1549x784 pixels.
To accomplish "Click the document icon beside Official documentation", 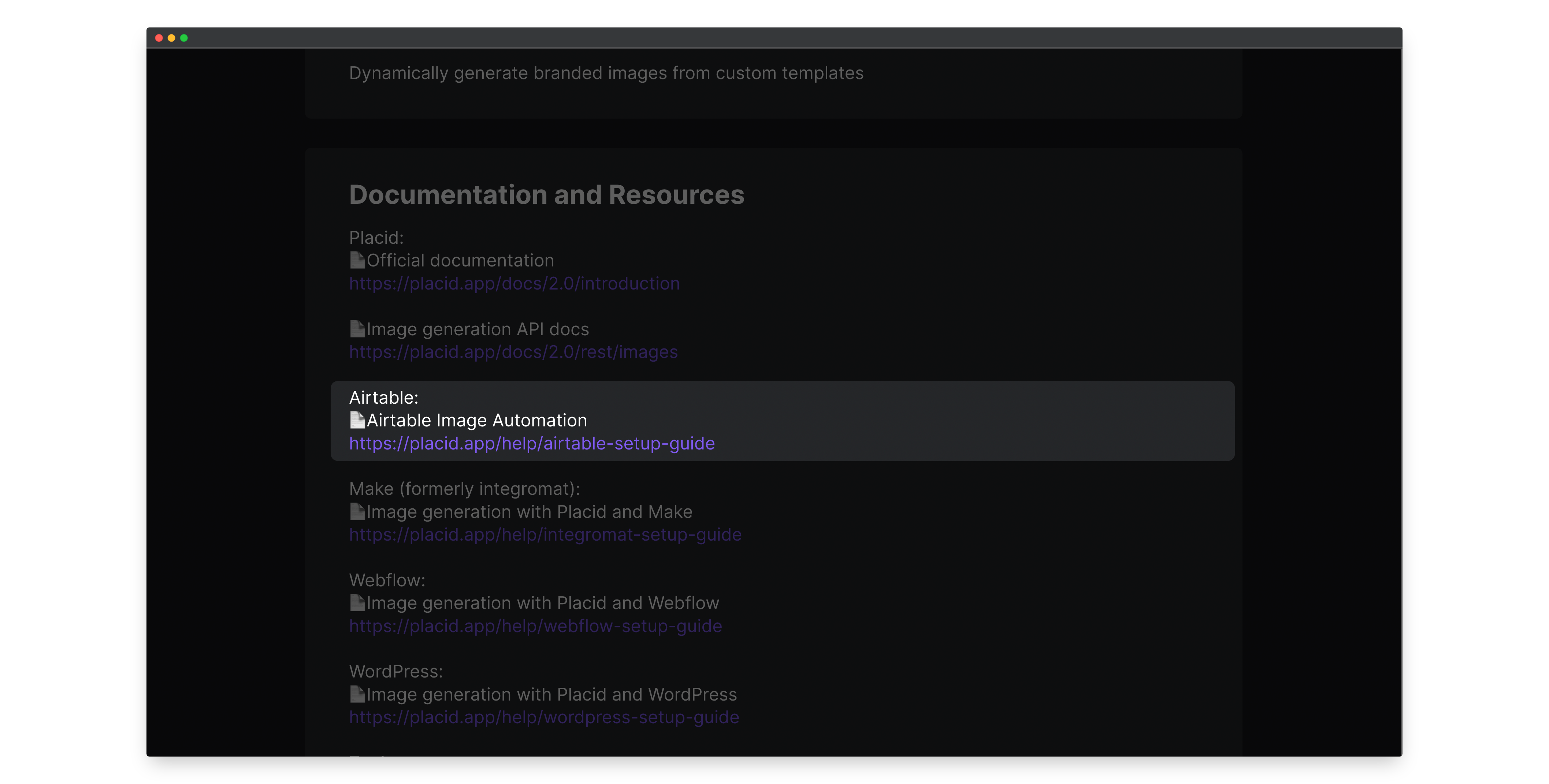I will (357, 260).
